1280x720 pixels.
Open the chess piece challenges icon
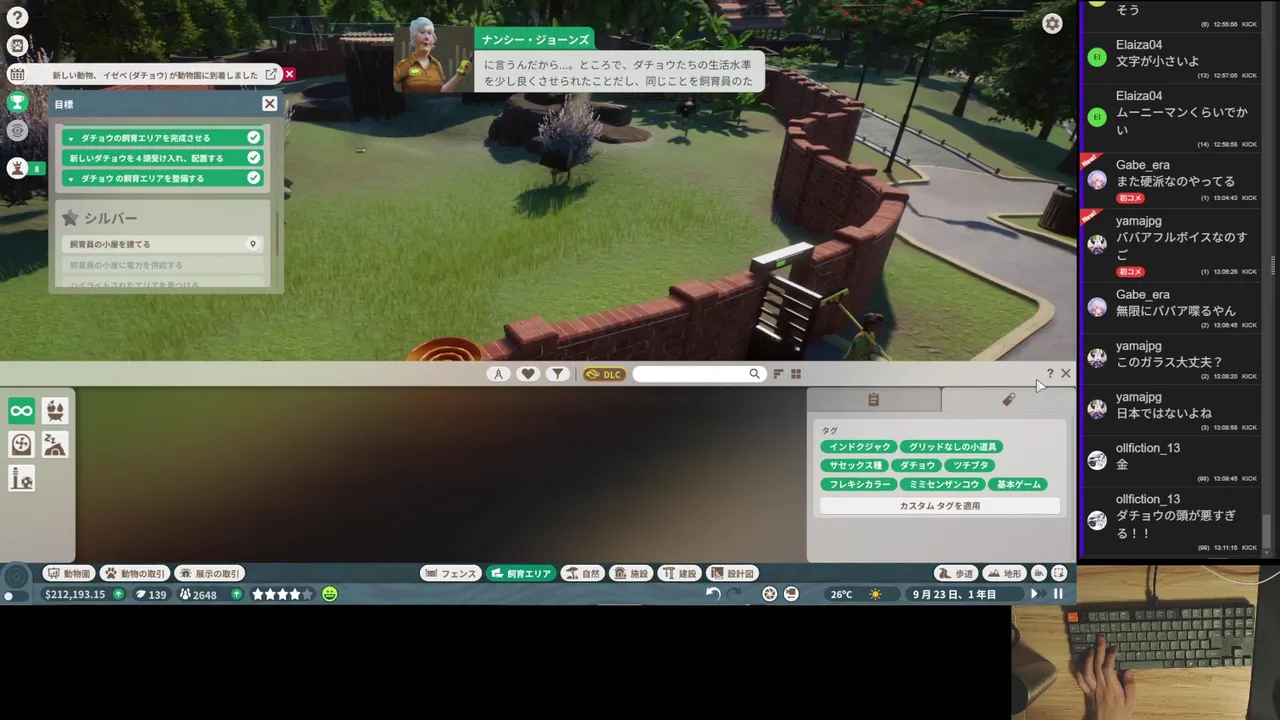coord(17,168)
